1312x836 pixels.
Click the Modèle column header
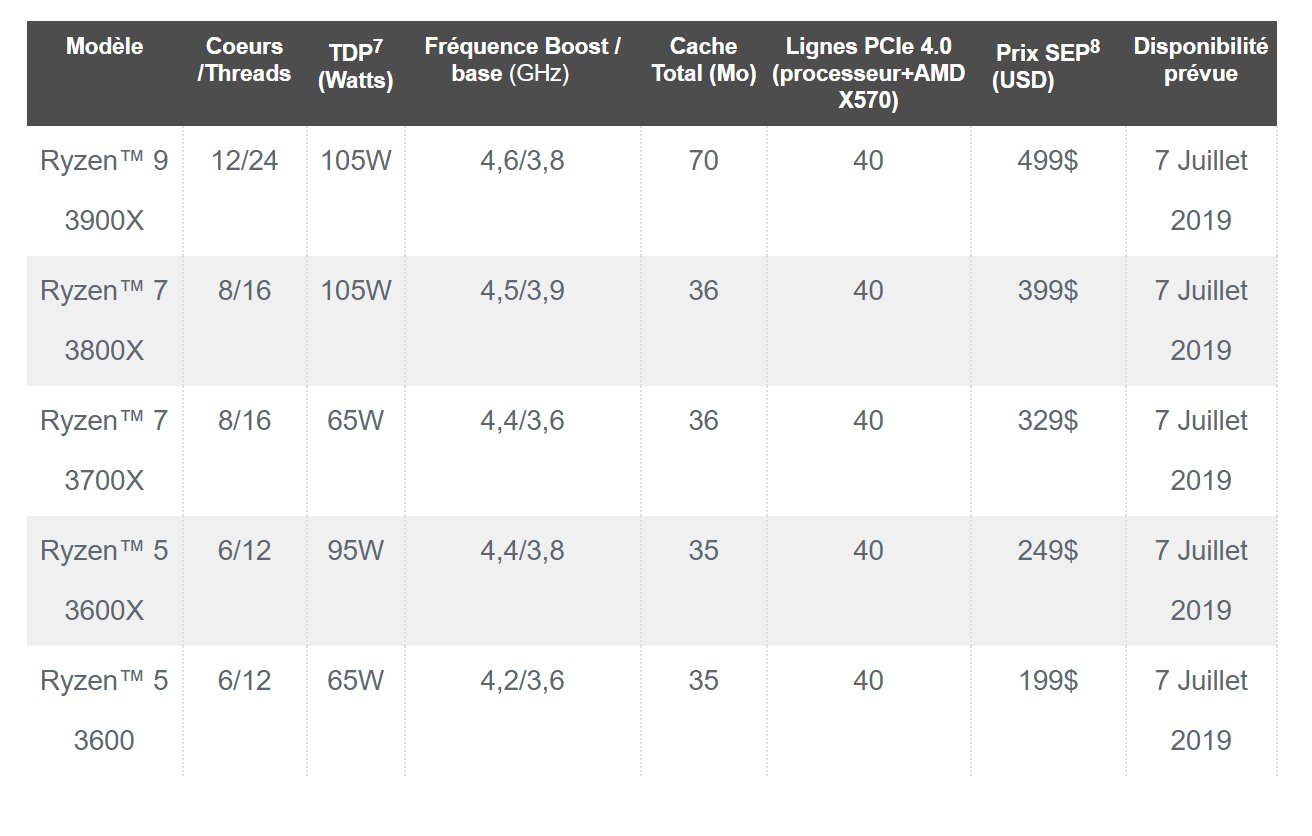point(104,47)
